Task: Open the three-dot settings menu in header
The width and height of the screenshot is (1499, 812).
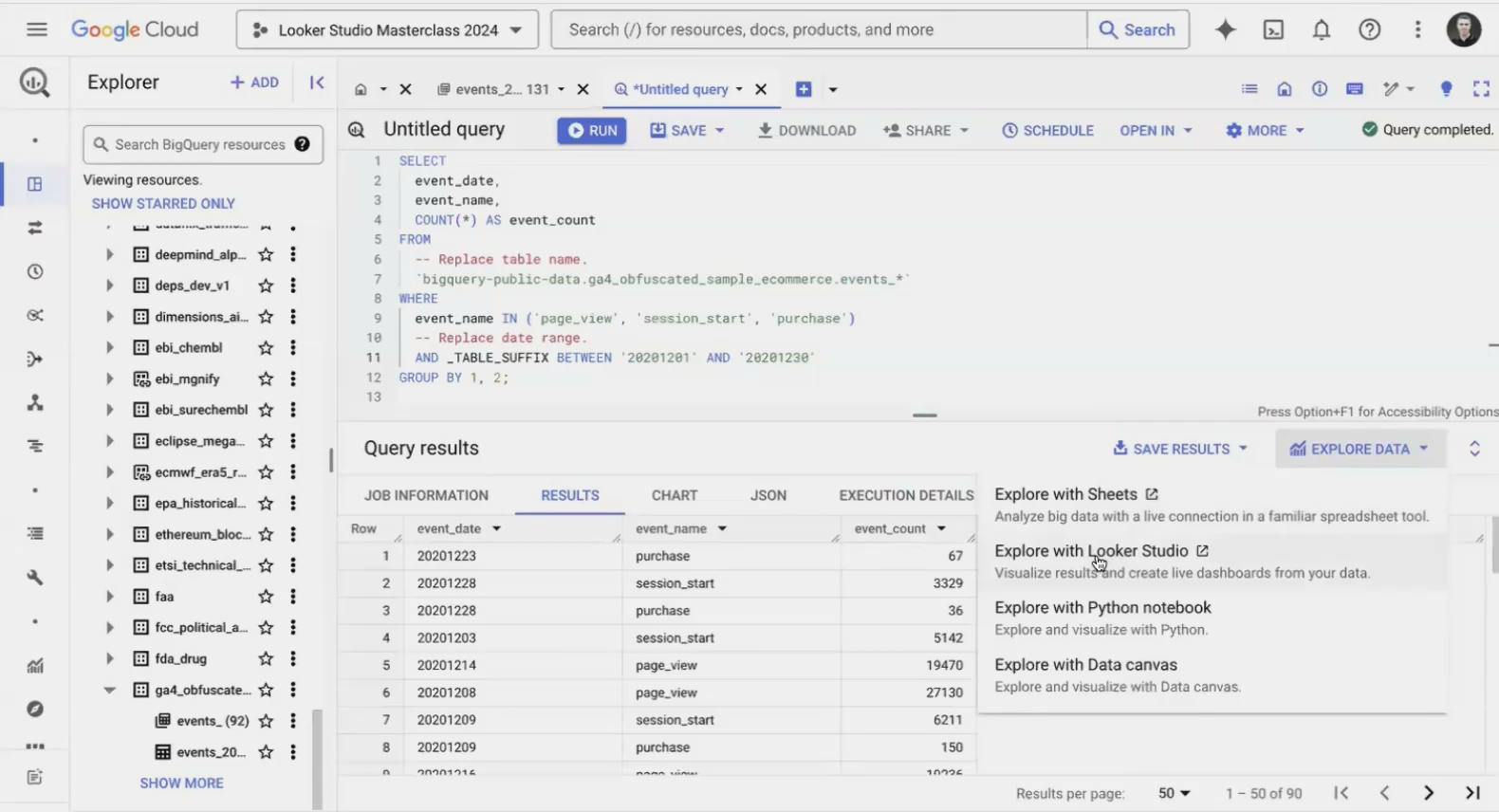Action: (1418, 29)
